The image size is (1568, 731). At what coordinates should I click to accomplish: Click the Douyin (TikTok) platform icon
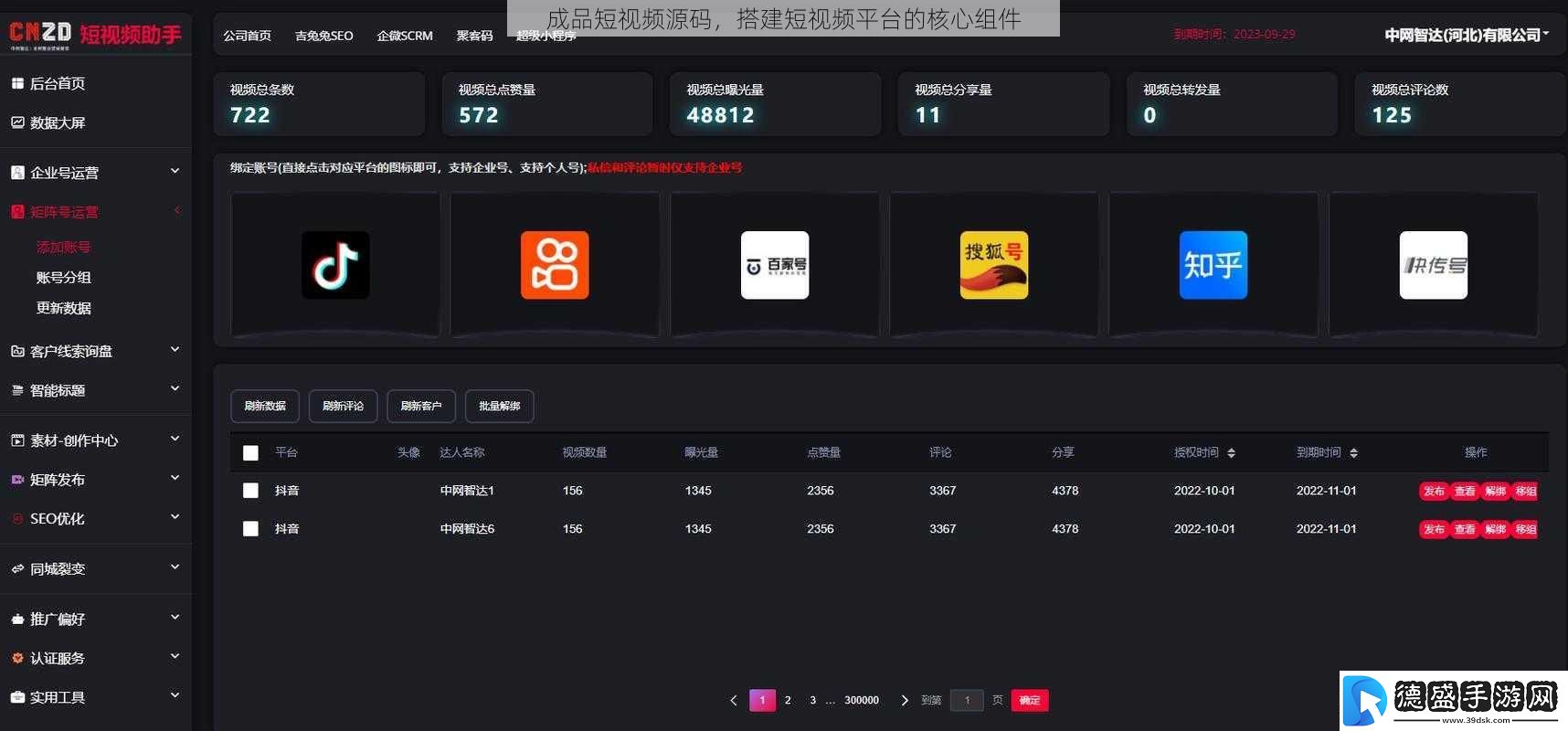335,265
